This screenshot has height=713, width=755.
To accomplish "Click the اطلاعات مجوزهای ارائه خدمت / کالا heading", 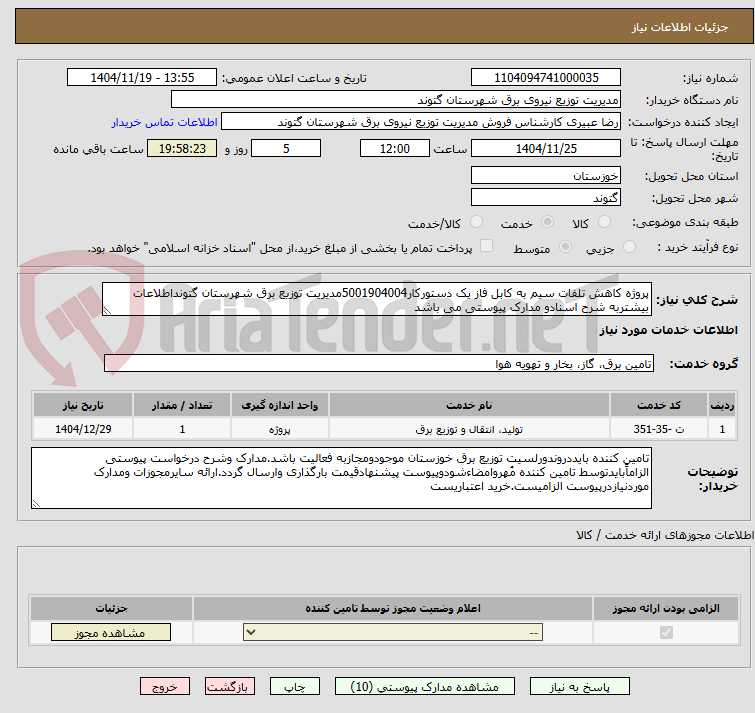I will [664, 535].
